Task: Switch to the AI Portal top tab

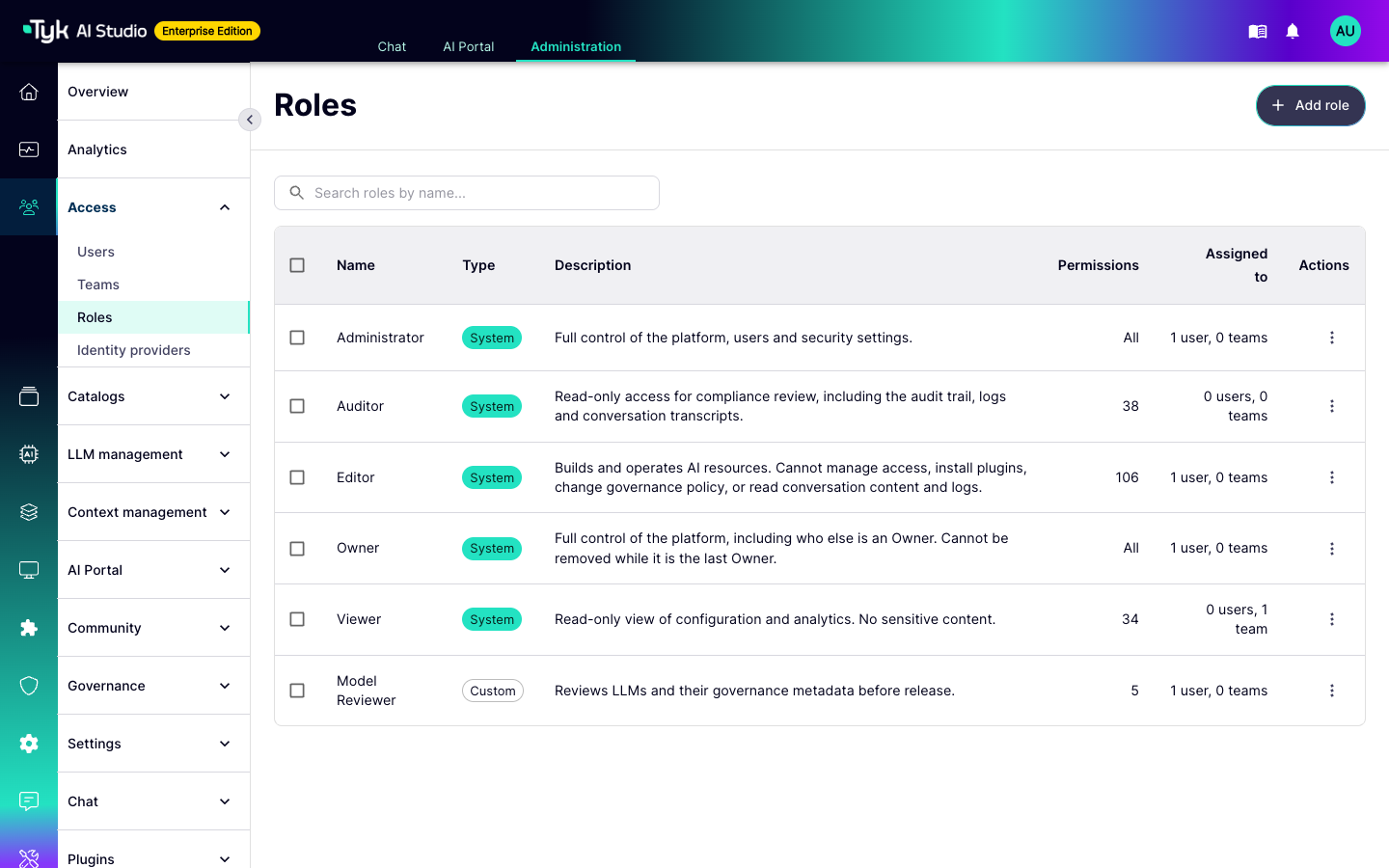Action: click(x=469, y=46)
